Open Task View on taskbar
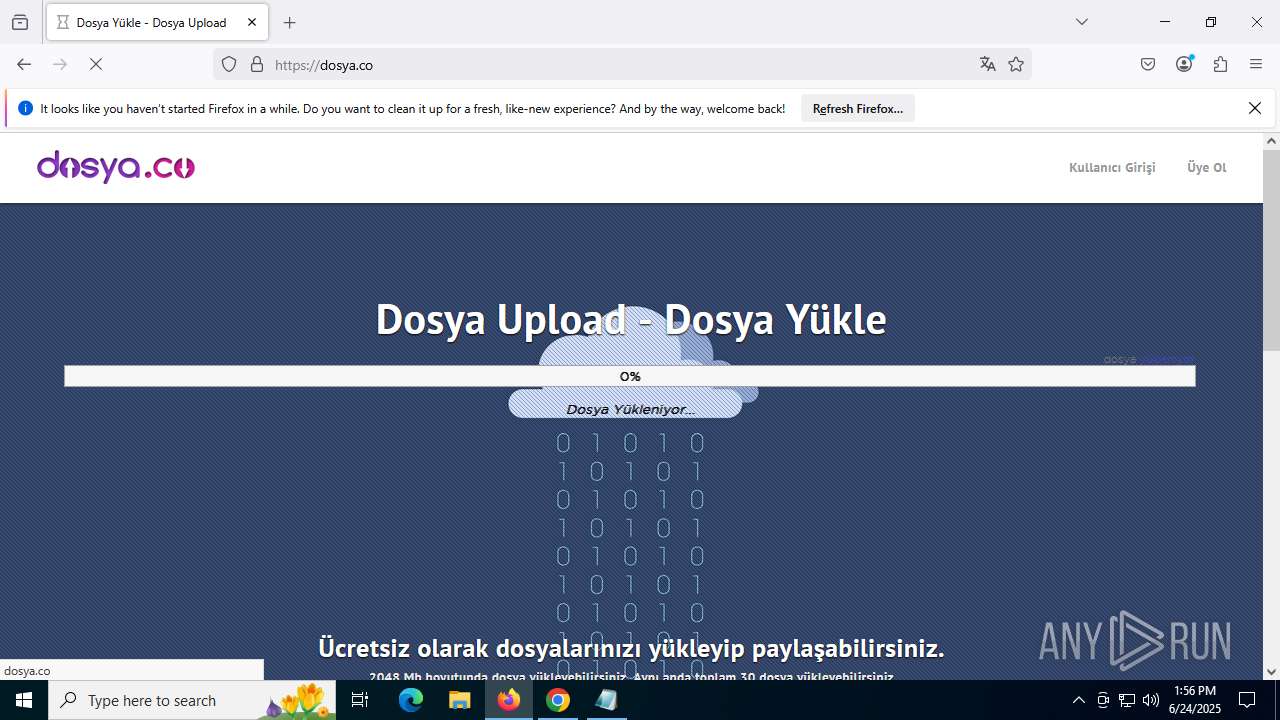The width and height of the screenshot is (1280, 720). pos(360,700)
